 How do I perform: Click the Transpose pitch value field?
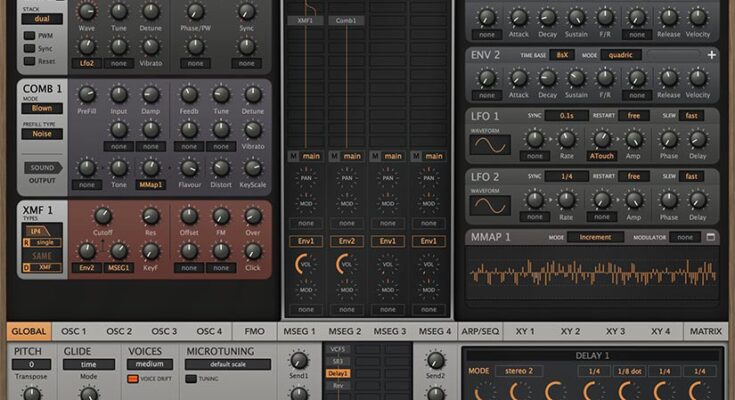pos(31,365)
